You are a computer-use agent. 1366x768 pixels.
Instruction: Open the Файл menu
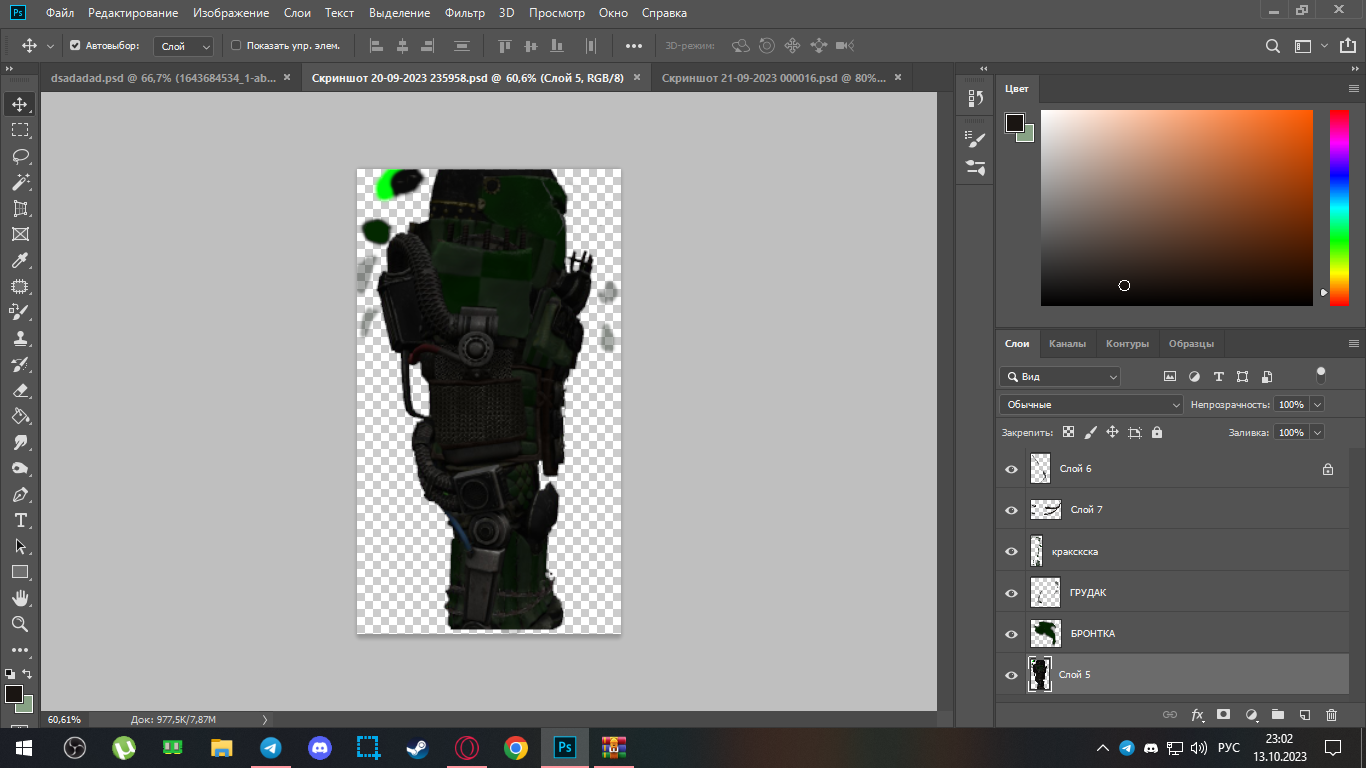click(x=60, y=13)
